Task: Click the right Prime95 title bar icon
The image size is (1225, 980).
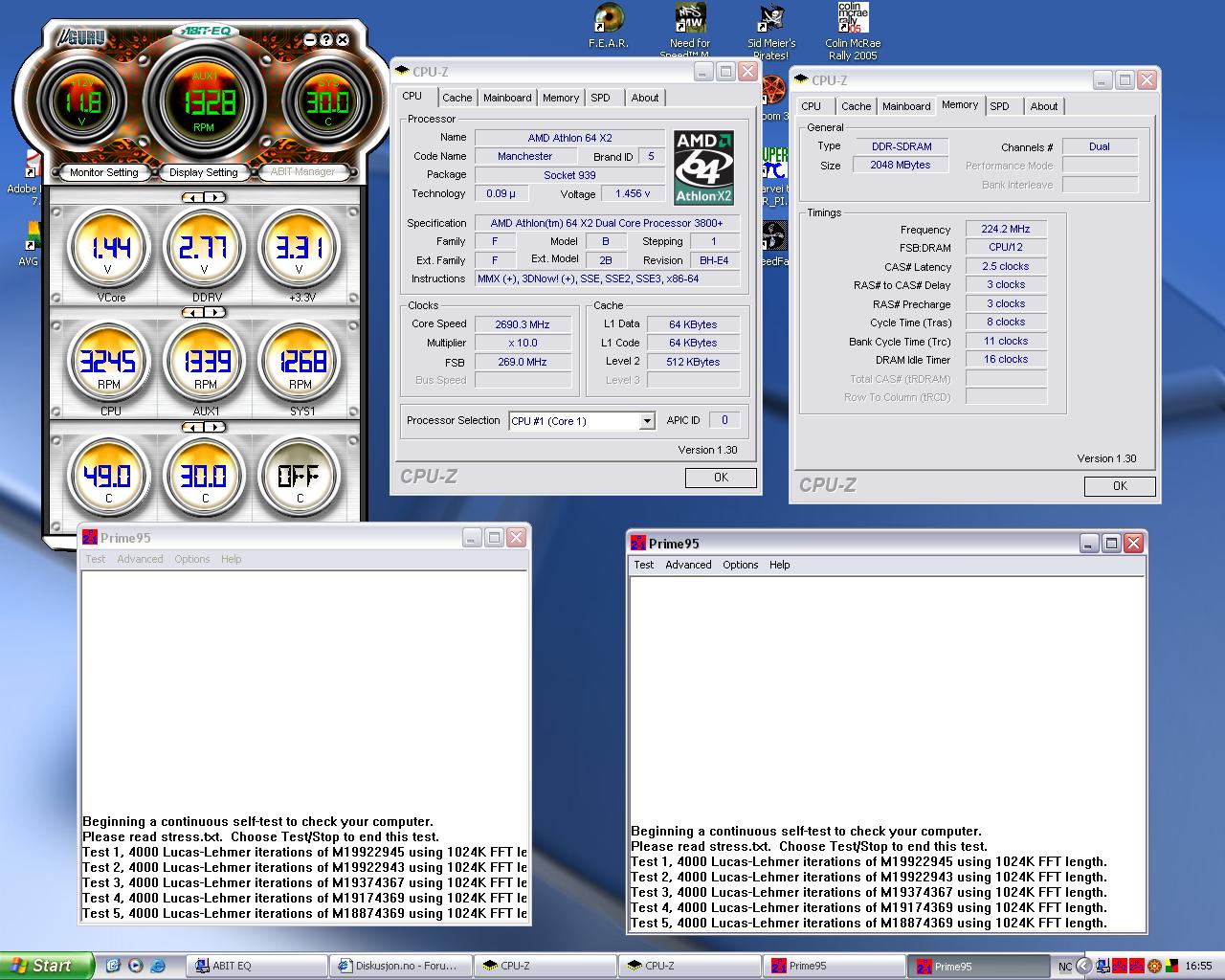Action: coord(638,544)
